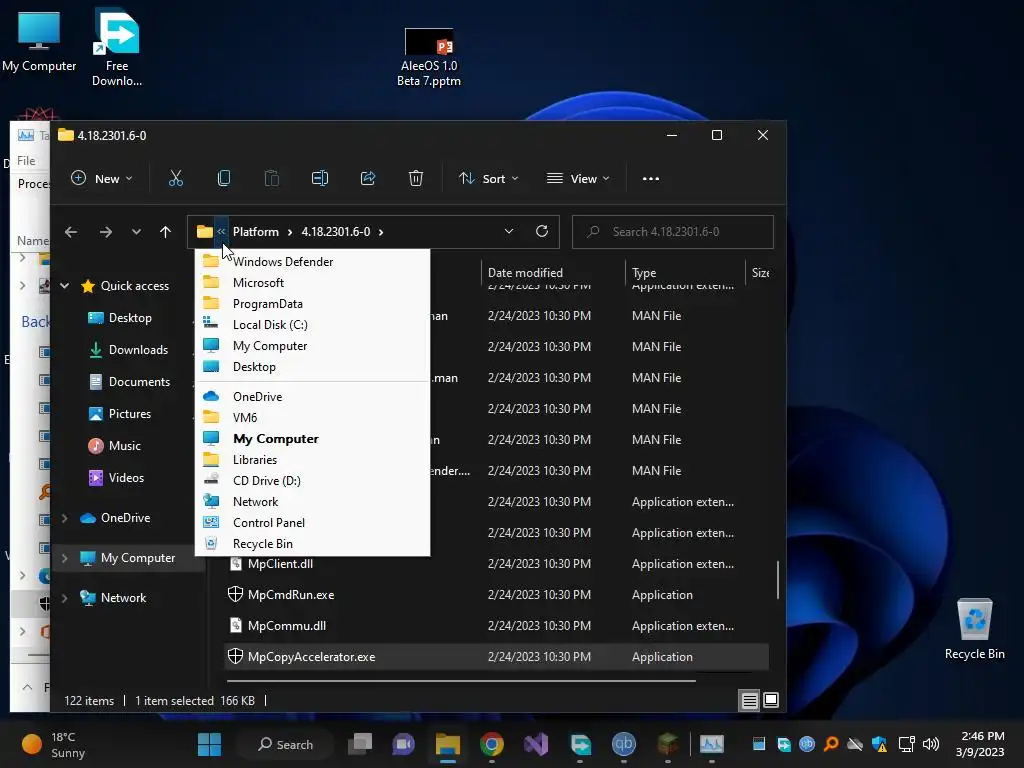
Task: Open the Windows Start menu
Action: click(x=210, y=744)
